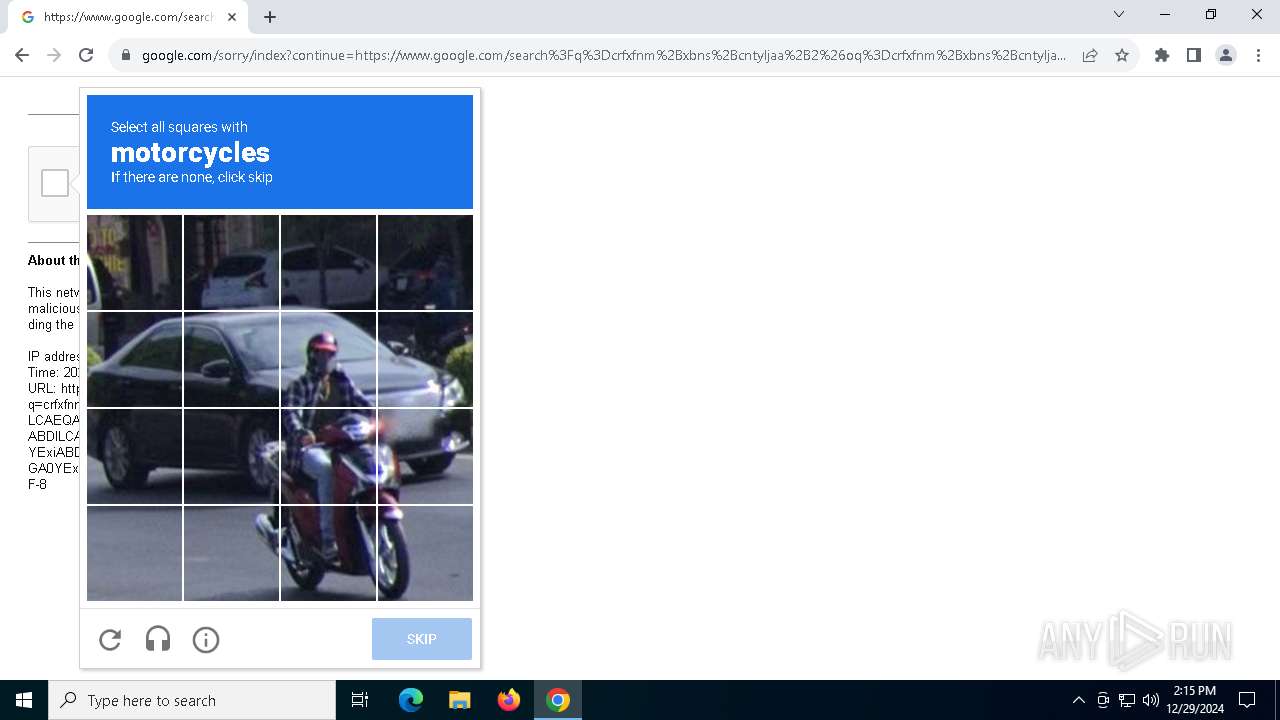
Task: Expand the tab search dropdown arrow
Action: pyautogui.click(x=1119, y=14)
